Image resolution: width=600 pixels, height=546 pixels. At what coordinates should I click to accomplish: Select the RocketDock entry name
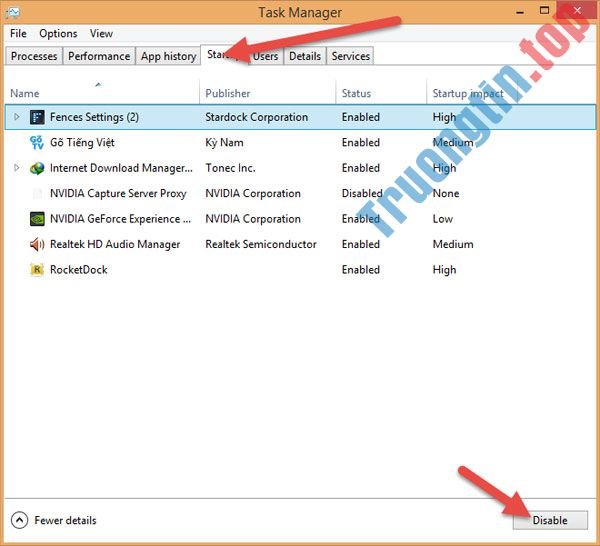point(79,270)
